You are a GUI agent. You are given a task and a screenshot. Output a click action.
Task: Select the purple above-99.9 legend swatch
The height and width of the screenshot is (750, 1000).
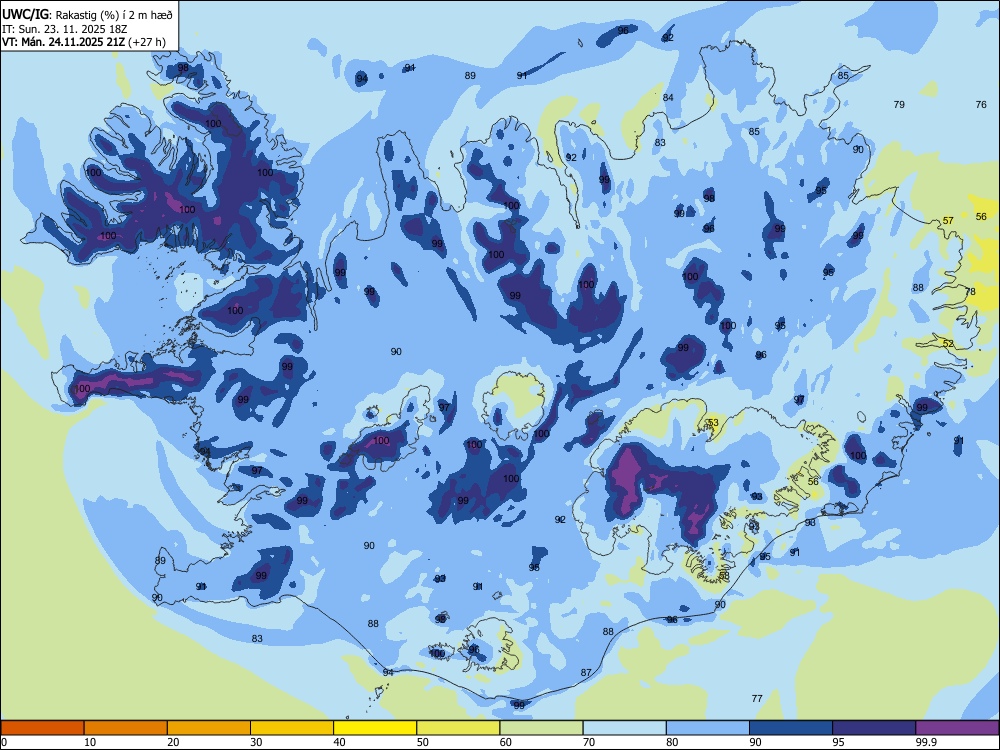click(x=957, y=728)
